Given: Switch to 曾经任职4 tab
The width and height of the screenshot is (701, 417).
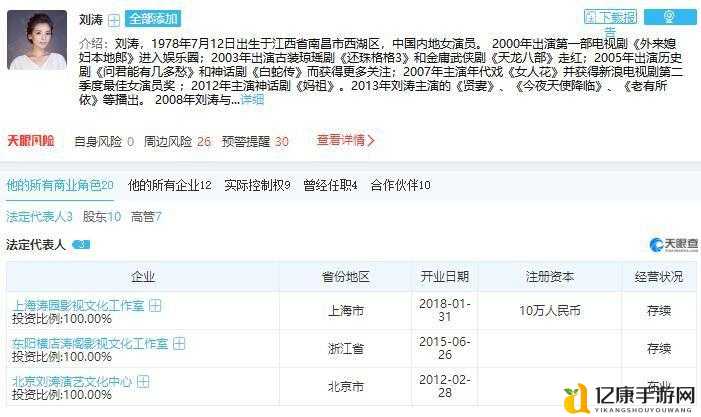Looking at the screenshot, I should [330, 185].
